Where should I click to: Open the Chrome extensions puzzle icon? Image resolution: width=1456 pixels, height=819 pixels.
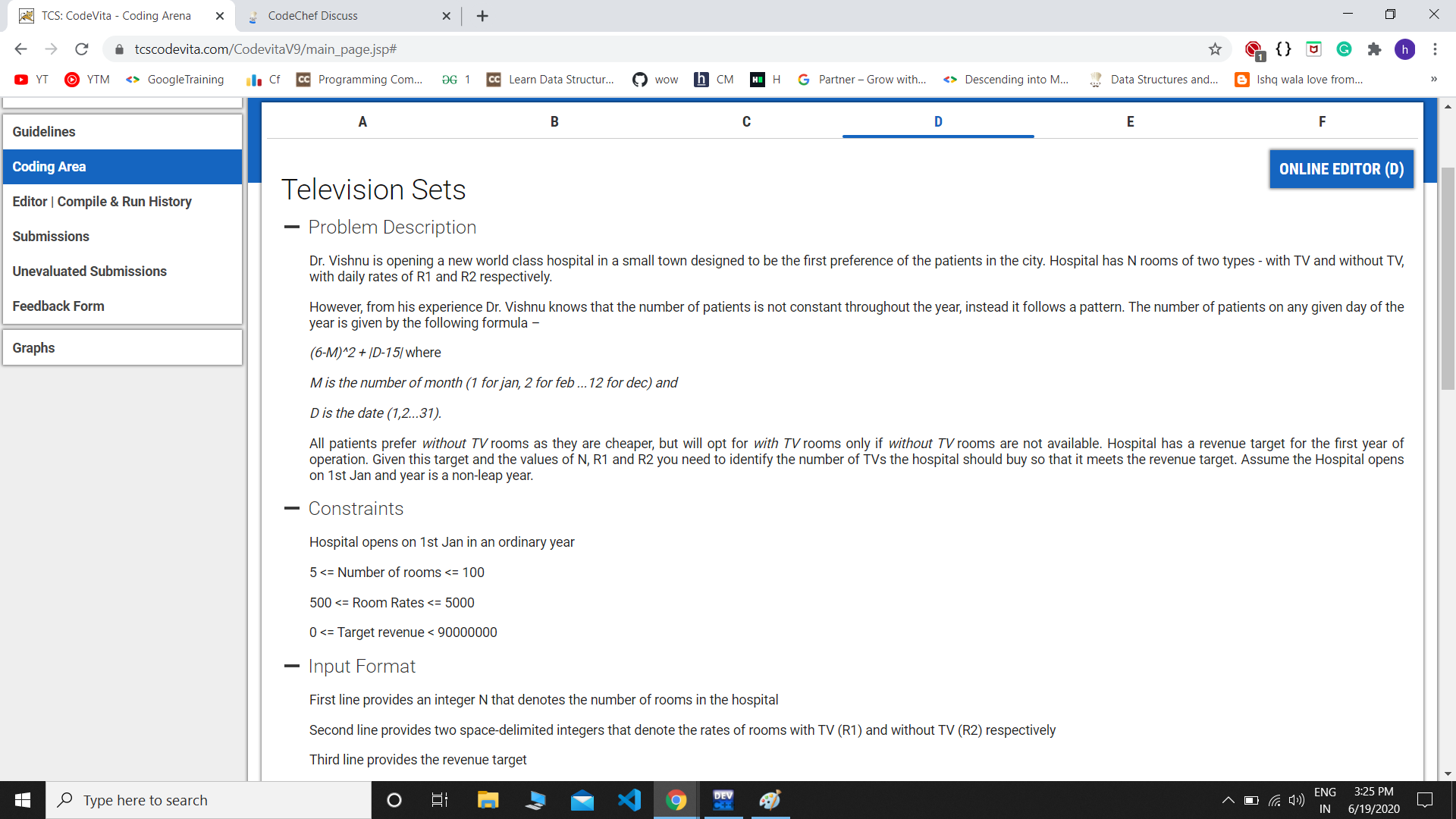coord(1374,49)
